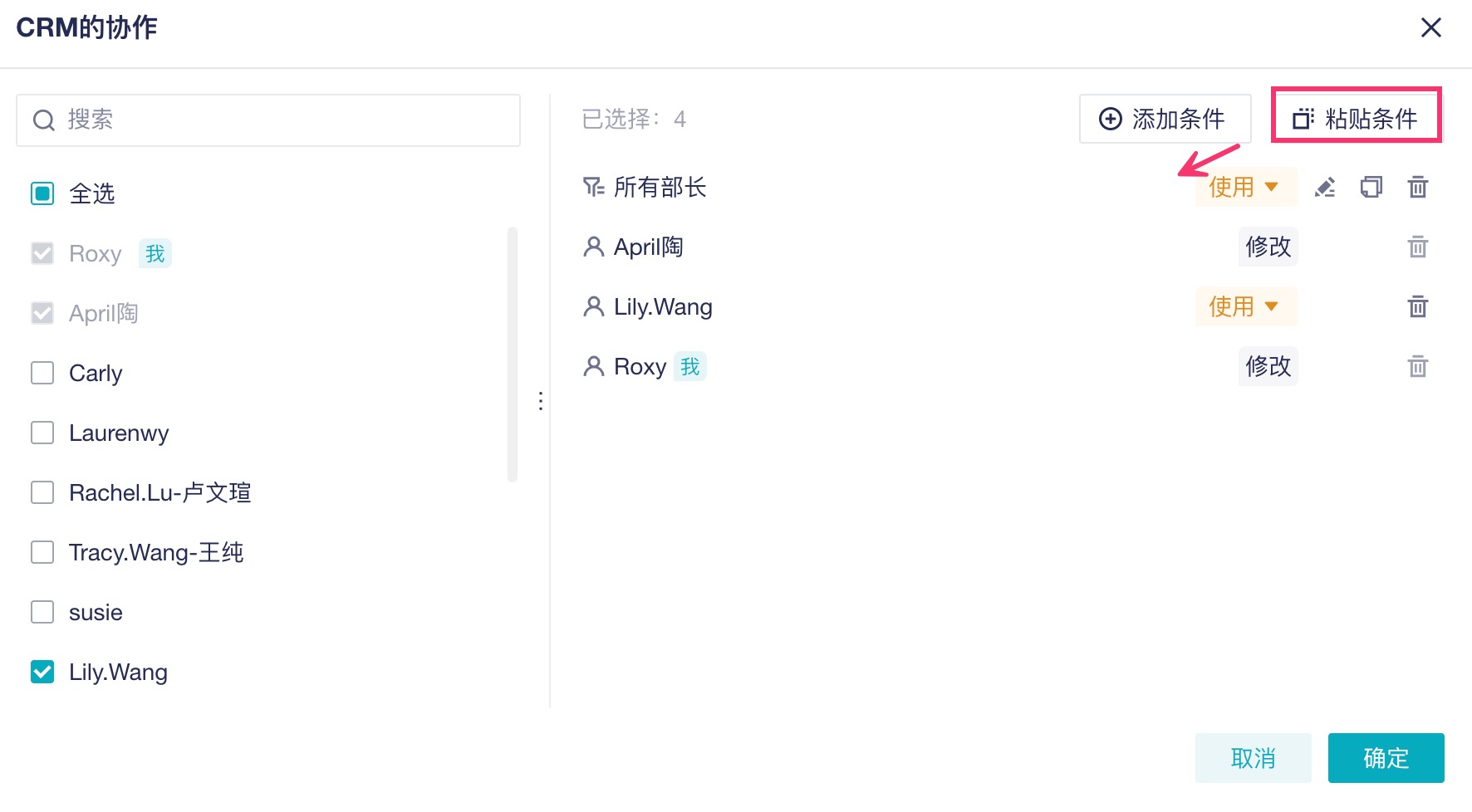Delete Roxy row trash icon
The height and width of the screenshot is (812, 1472).
tap(1418, 367)
